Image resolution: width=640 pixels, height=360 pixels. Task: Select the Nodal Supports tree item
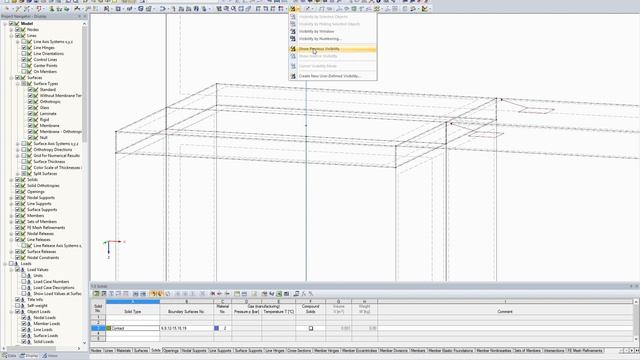[x=41, y=198]
